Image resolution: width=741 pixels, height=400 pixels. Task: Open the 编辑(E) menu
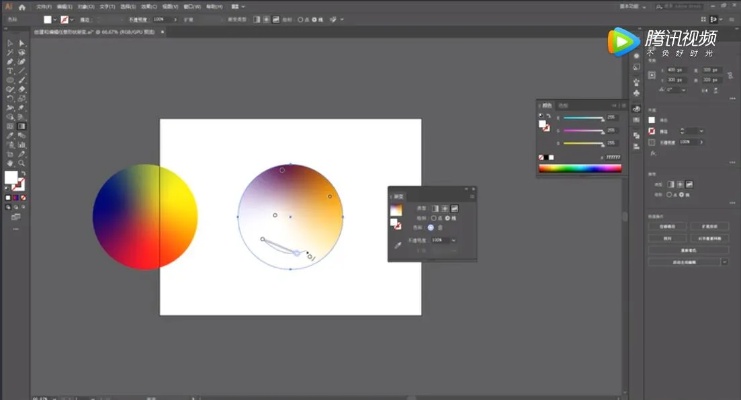coord(64,7)
